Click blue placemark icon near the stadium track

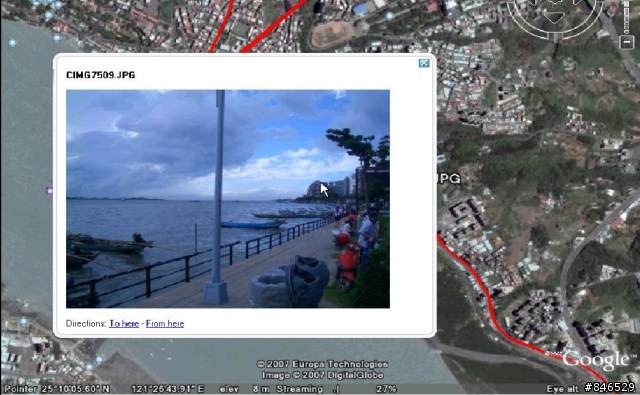pos(389,16)
